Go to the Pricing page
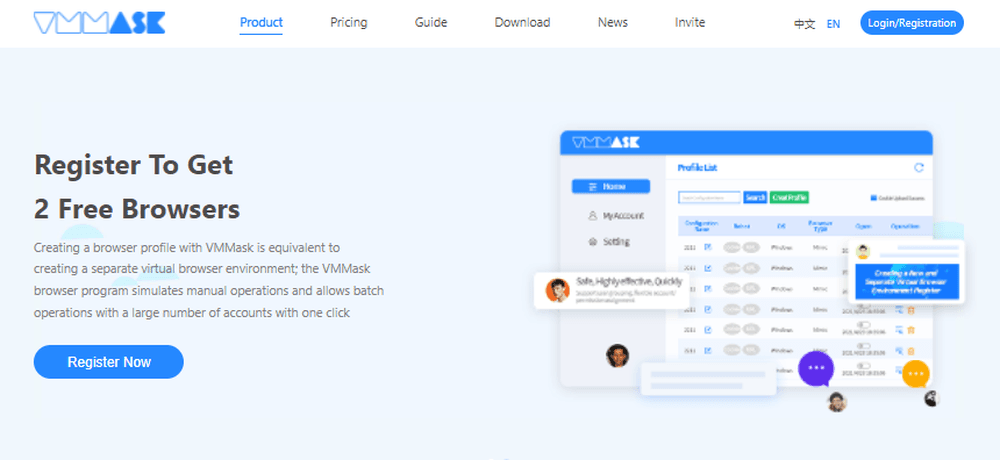 (349, 22)
